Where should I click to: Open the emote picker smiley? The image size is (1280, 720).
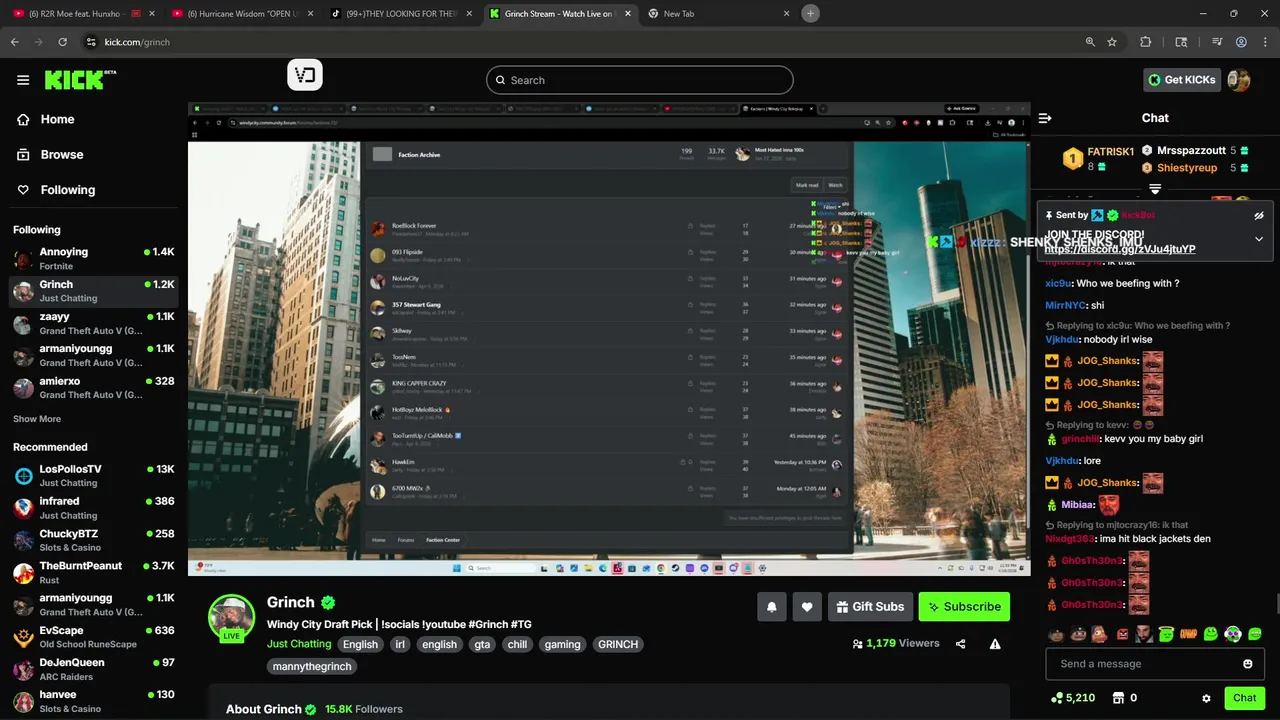1247,664
